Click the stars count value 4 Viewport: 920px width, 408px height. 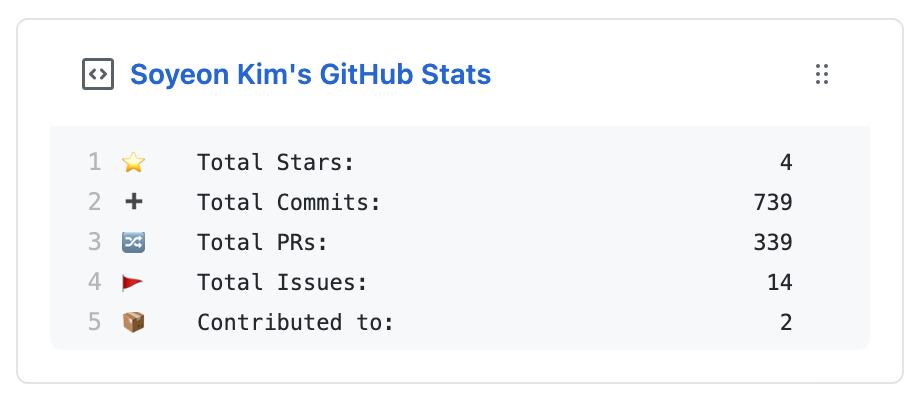(x=786, y=162)
